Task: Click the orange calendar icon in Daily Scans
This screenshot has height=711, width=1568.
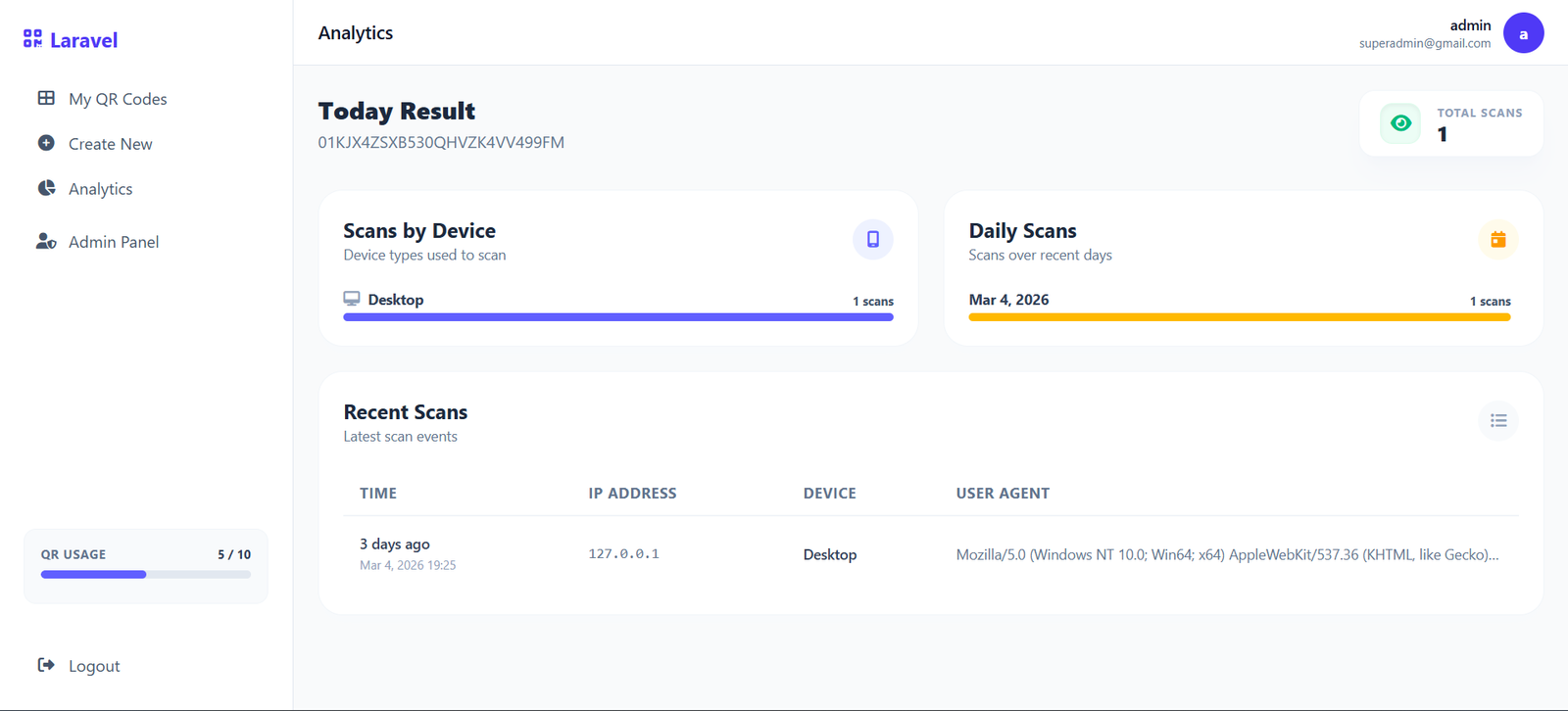Action: pyautogui.click(x=1497, y=239)
